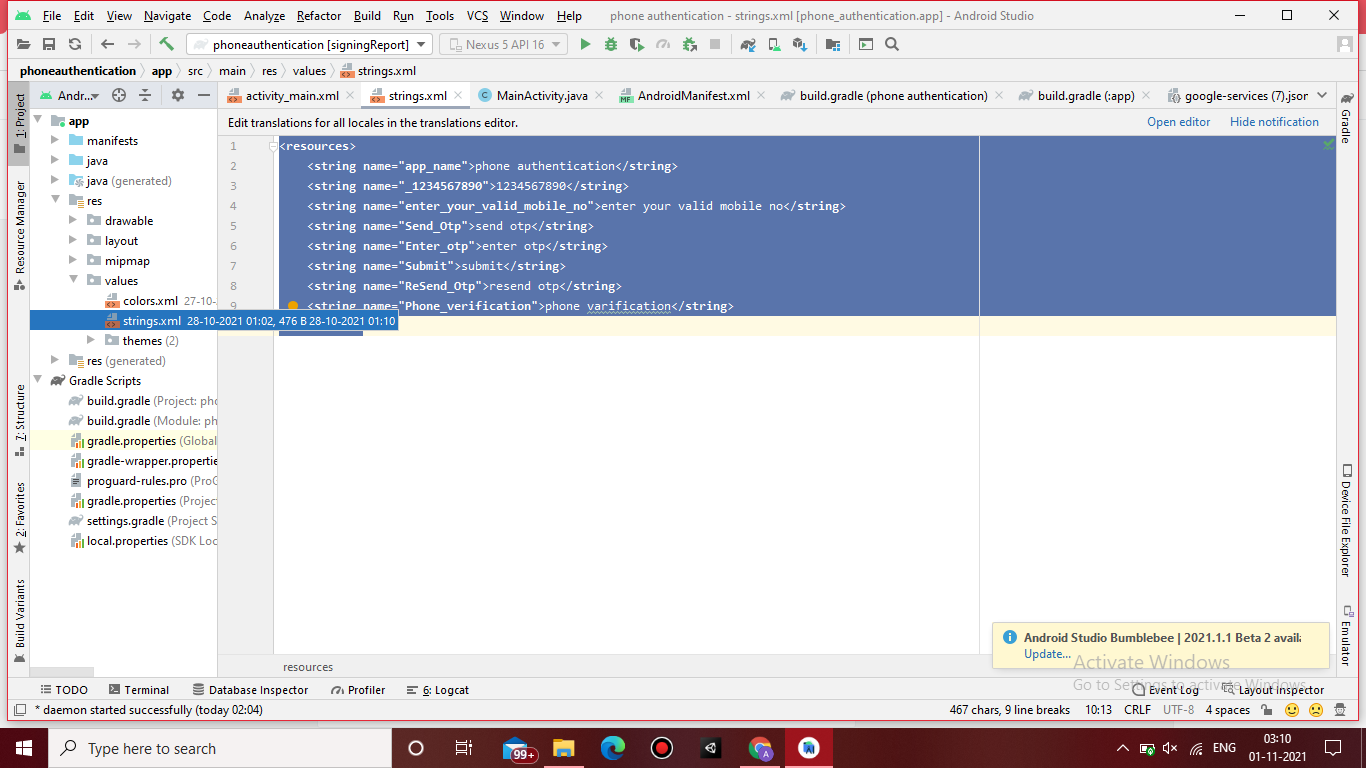Select colors.xml in project tree
The width and height of the screenshot is (1366, 768).
tap(150, 301)
